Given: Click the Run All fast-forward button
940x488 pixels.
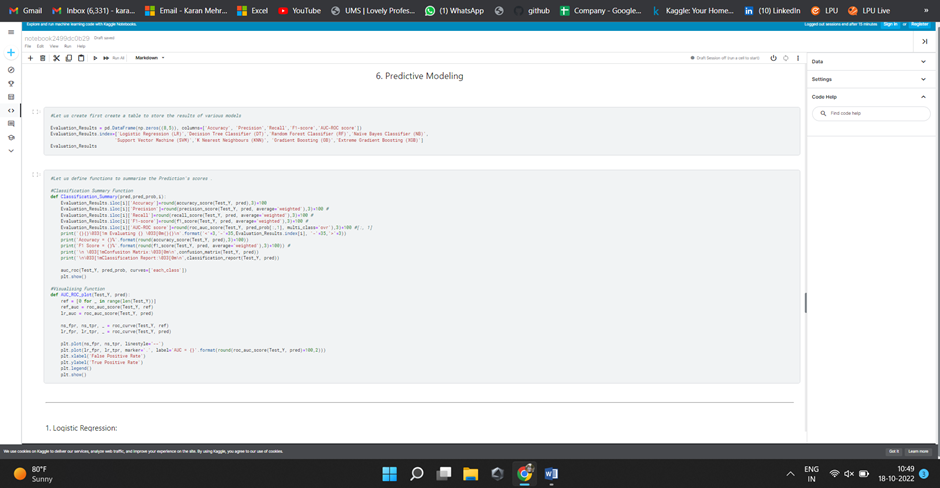Looking at the screenshot, I should coord(113,58).
